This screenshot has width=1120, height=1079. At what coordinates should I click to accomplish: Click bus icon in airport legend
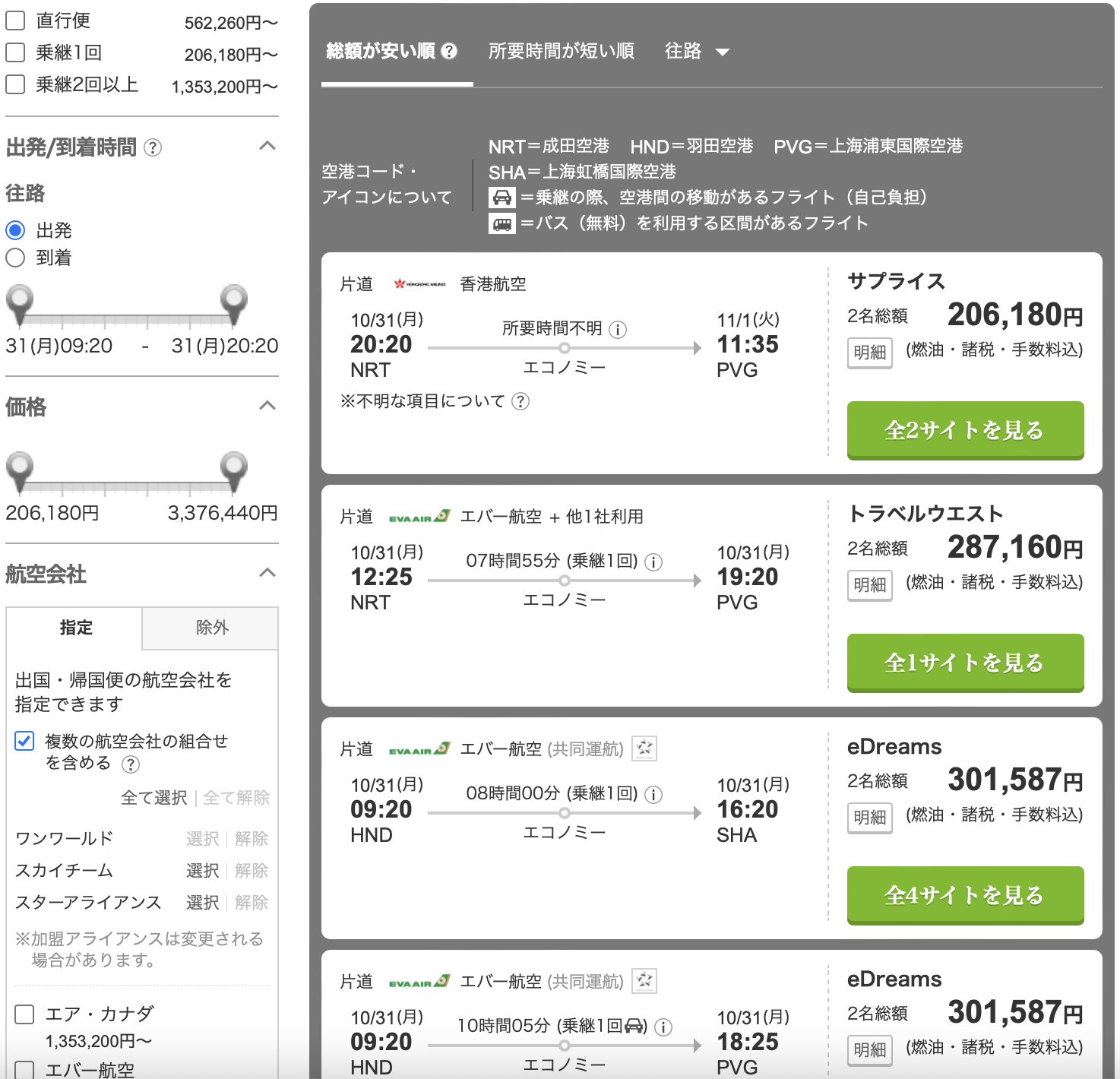click(x=501, y=223)
